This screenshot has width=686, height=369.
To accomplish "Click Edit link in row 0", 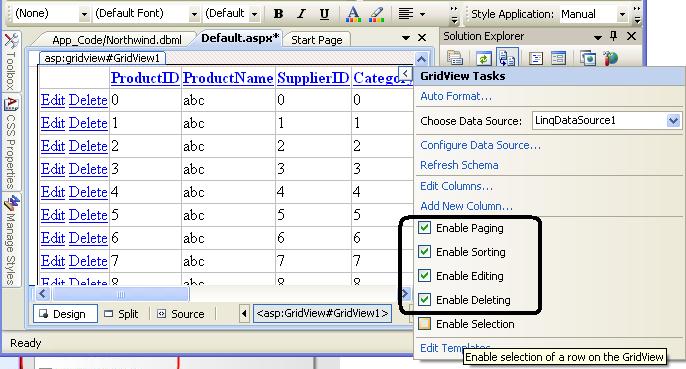I will tap(53, 100).
